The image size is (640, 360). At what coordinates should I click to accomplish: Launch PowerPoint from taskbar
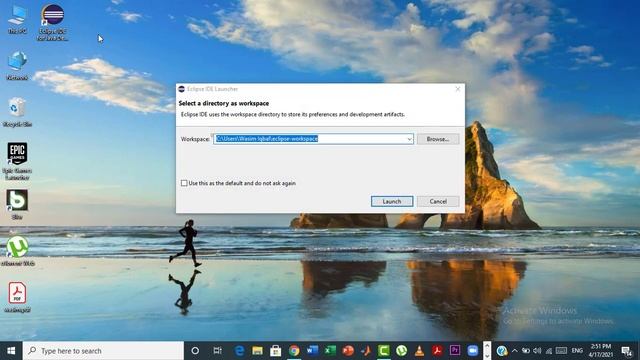pos(348,351)
